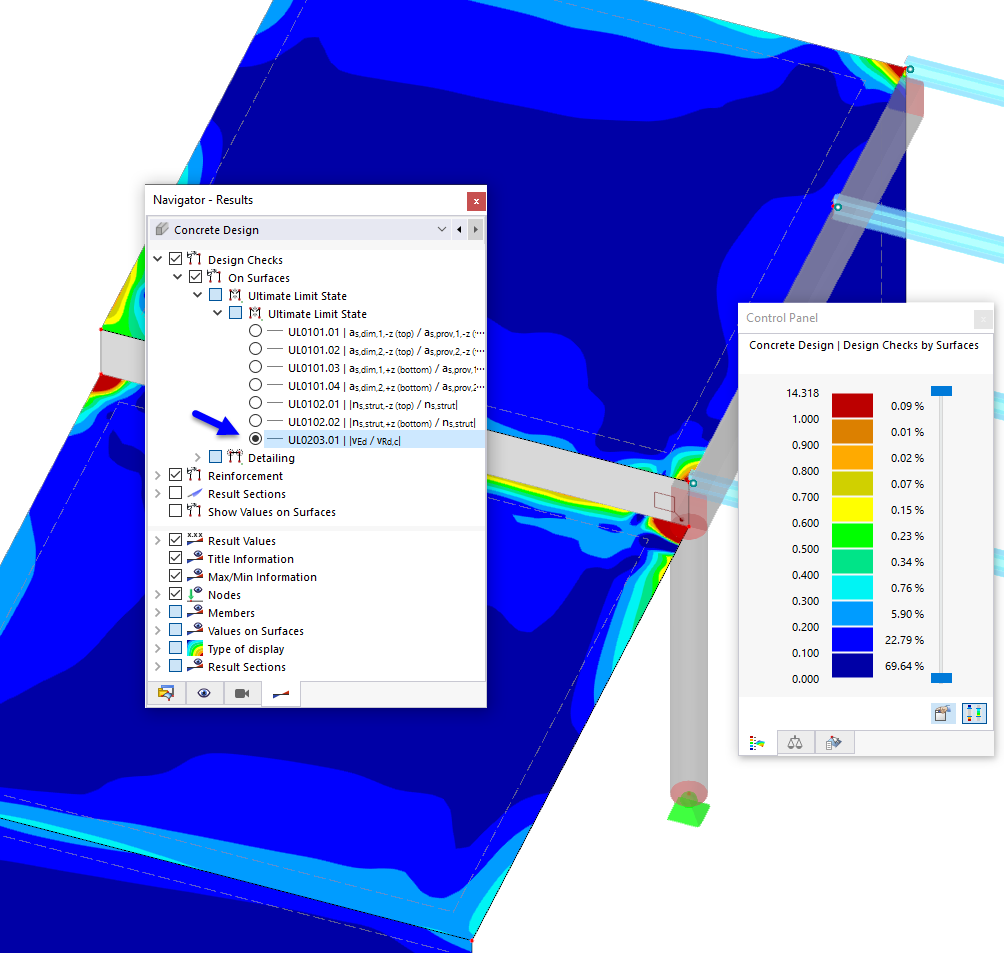This screenshot has width=1004, height=953.
Task: Click the back arrow beside Concrete Design dropdown
Action: pyautogui.click(x=459, y=229)
